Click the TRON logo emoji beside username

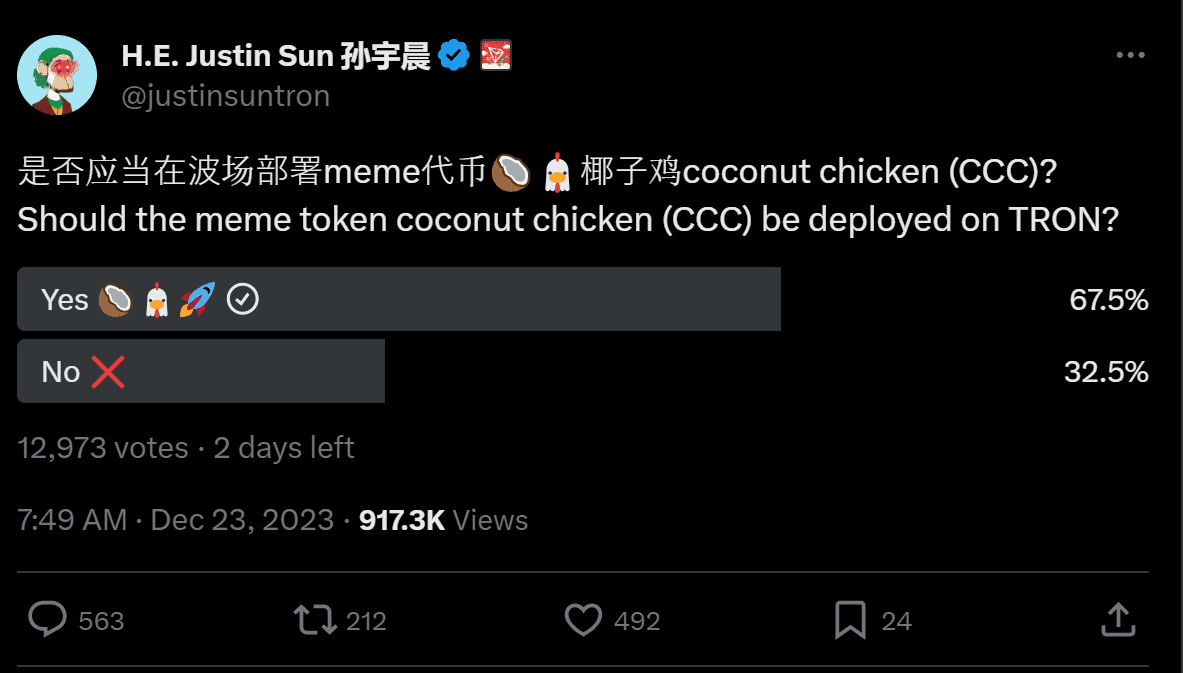[494, 55]
